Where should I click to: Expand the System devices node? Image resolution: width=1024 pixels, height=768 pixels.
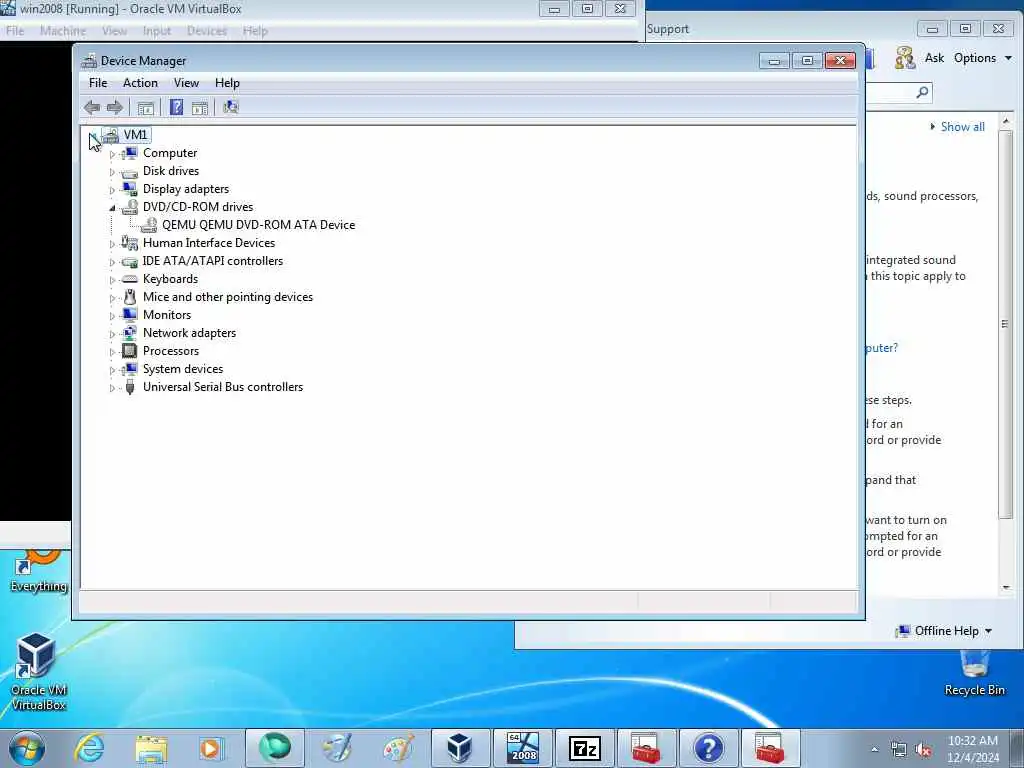click(112, 370)
